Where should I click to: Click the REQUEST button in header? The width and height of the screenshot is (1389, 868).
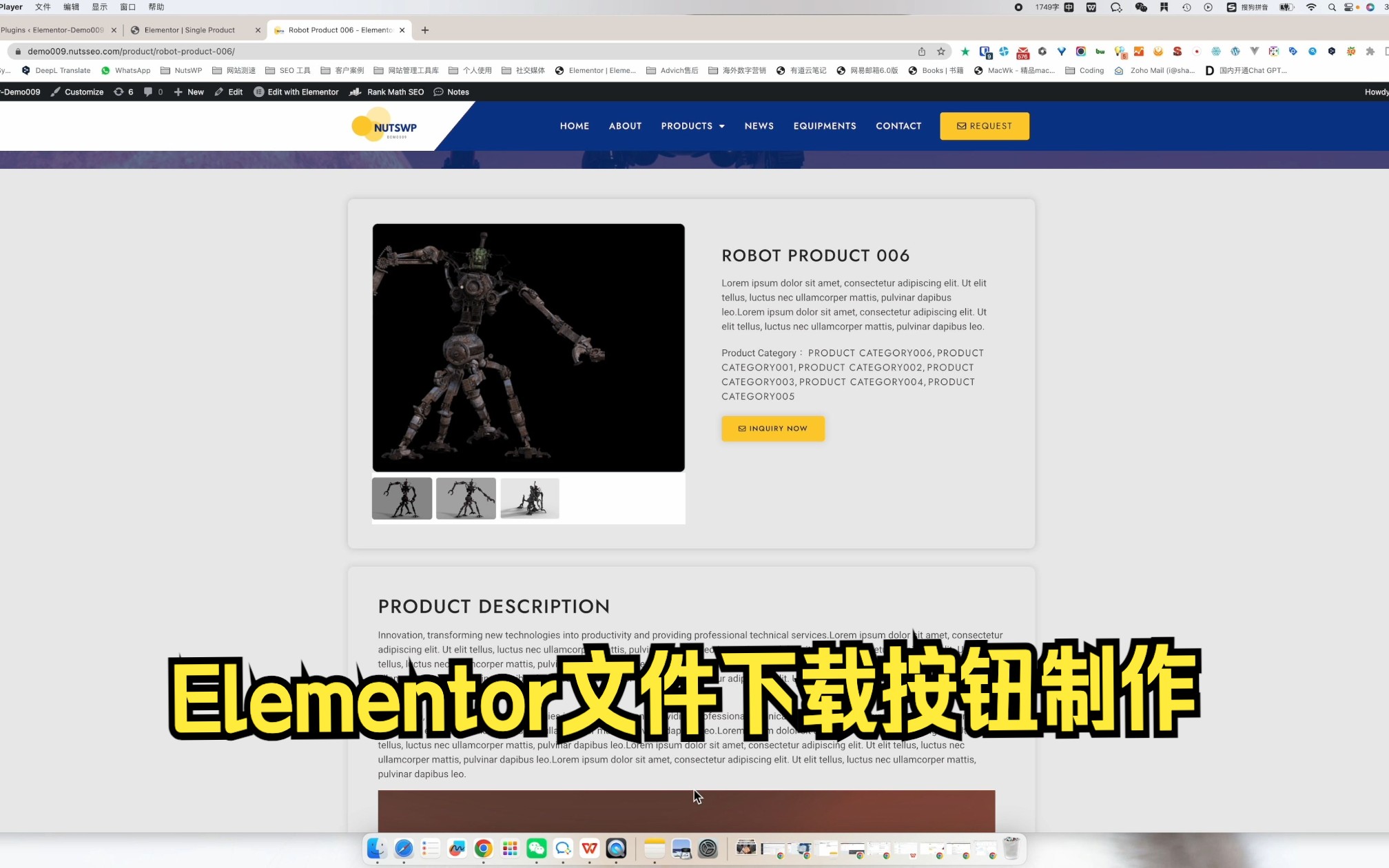coord(984,126)
